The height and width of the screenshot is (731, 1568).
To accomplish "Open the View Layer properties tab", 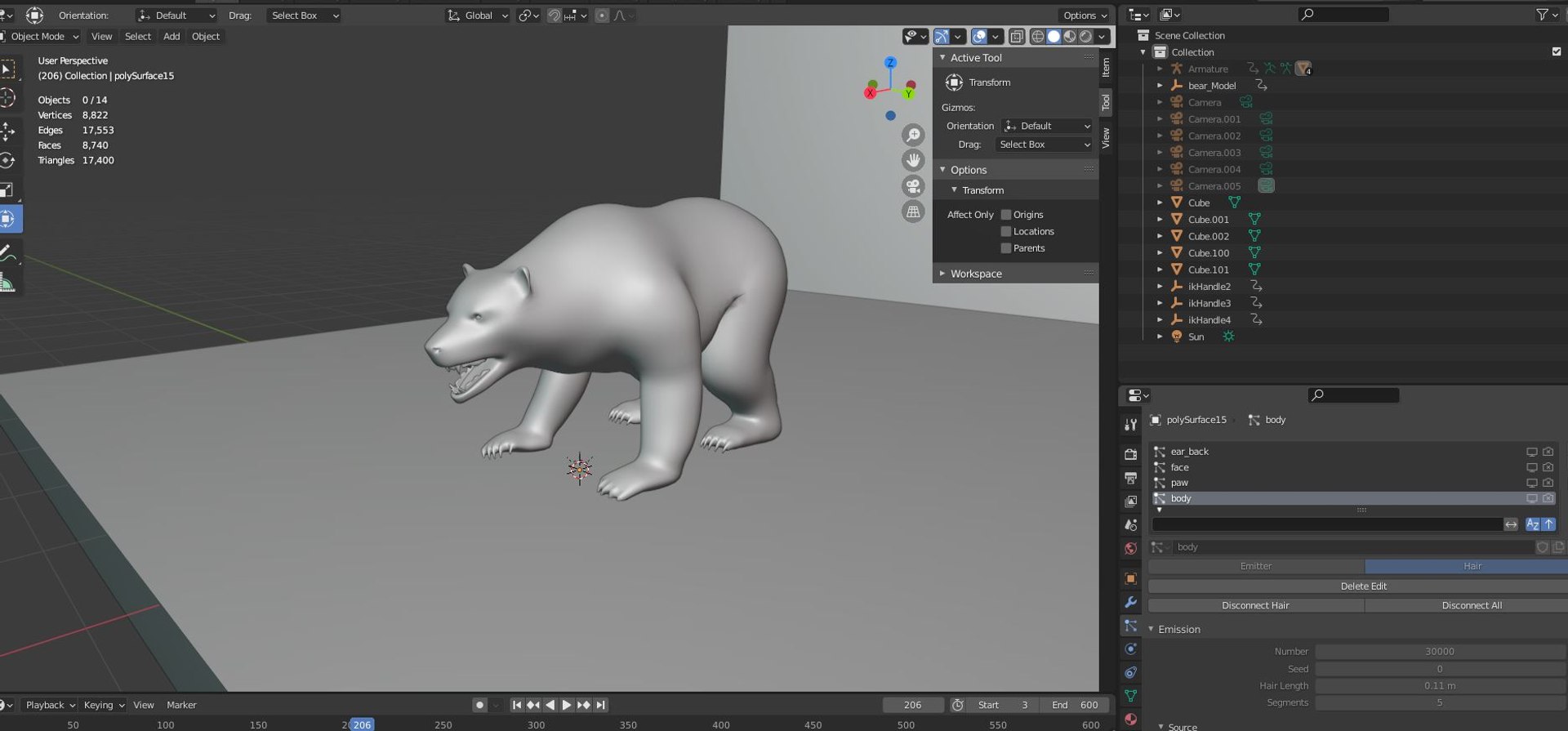I will 1130,501.
